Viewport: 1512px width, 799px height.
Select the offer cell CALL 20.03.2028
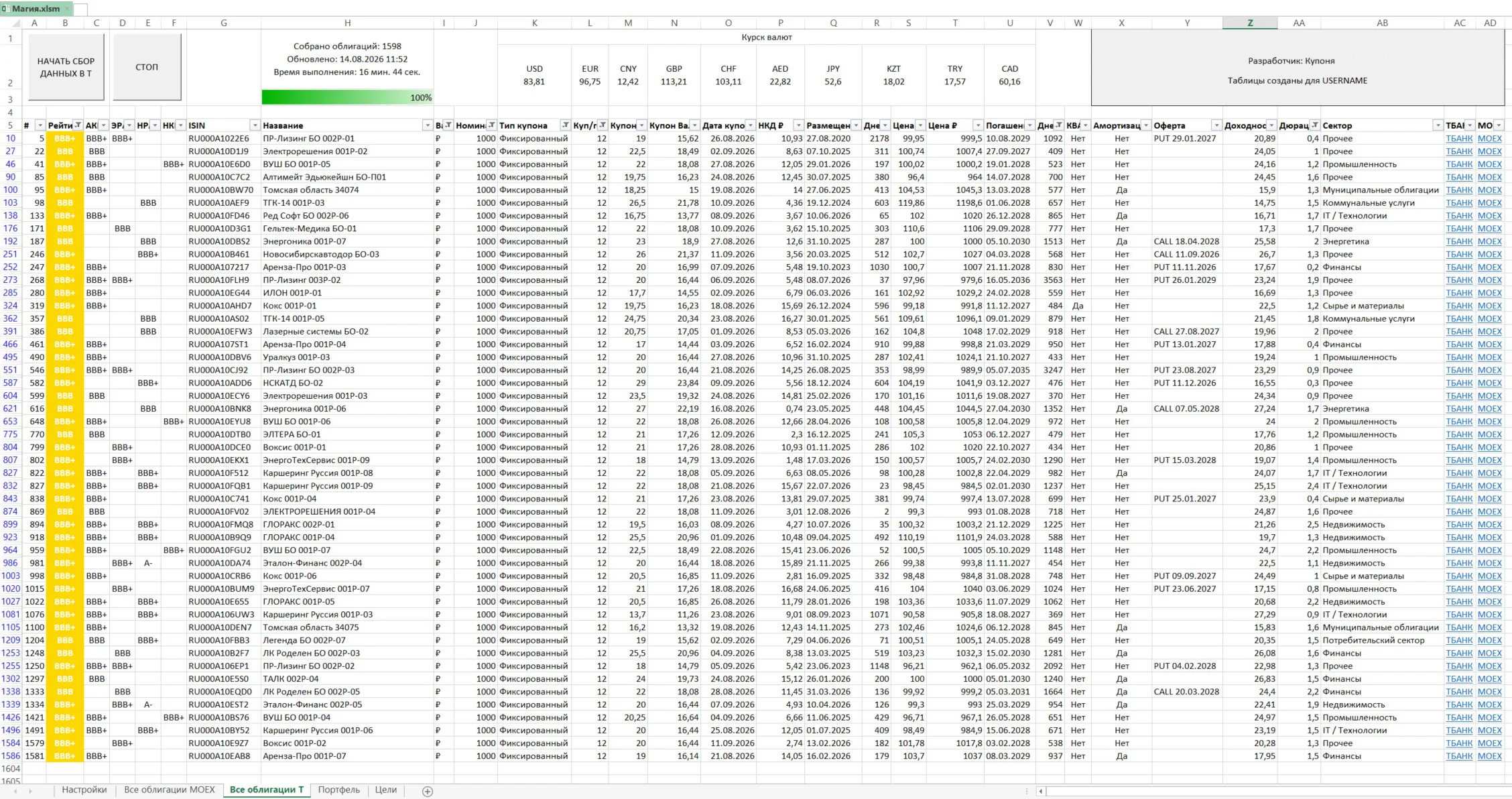pos(1187,692)
